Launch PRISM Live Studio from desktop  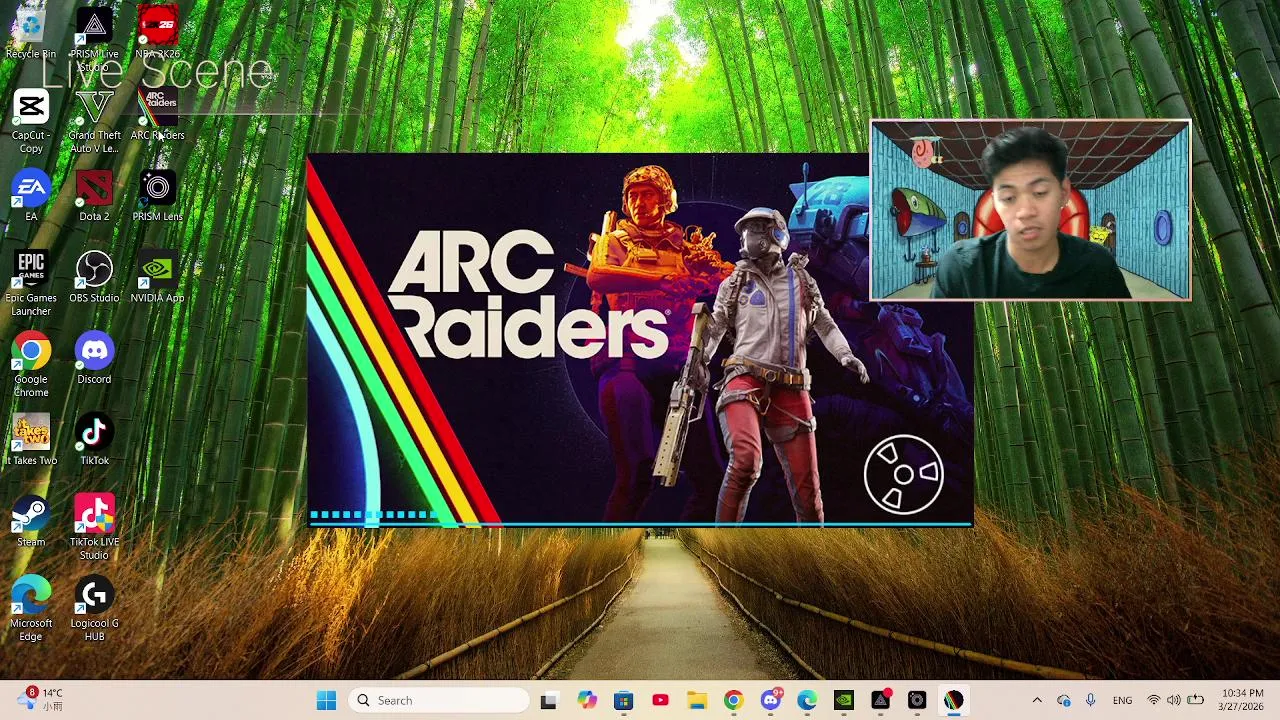click(x=94, y=40)
